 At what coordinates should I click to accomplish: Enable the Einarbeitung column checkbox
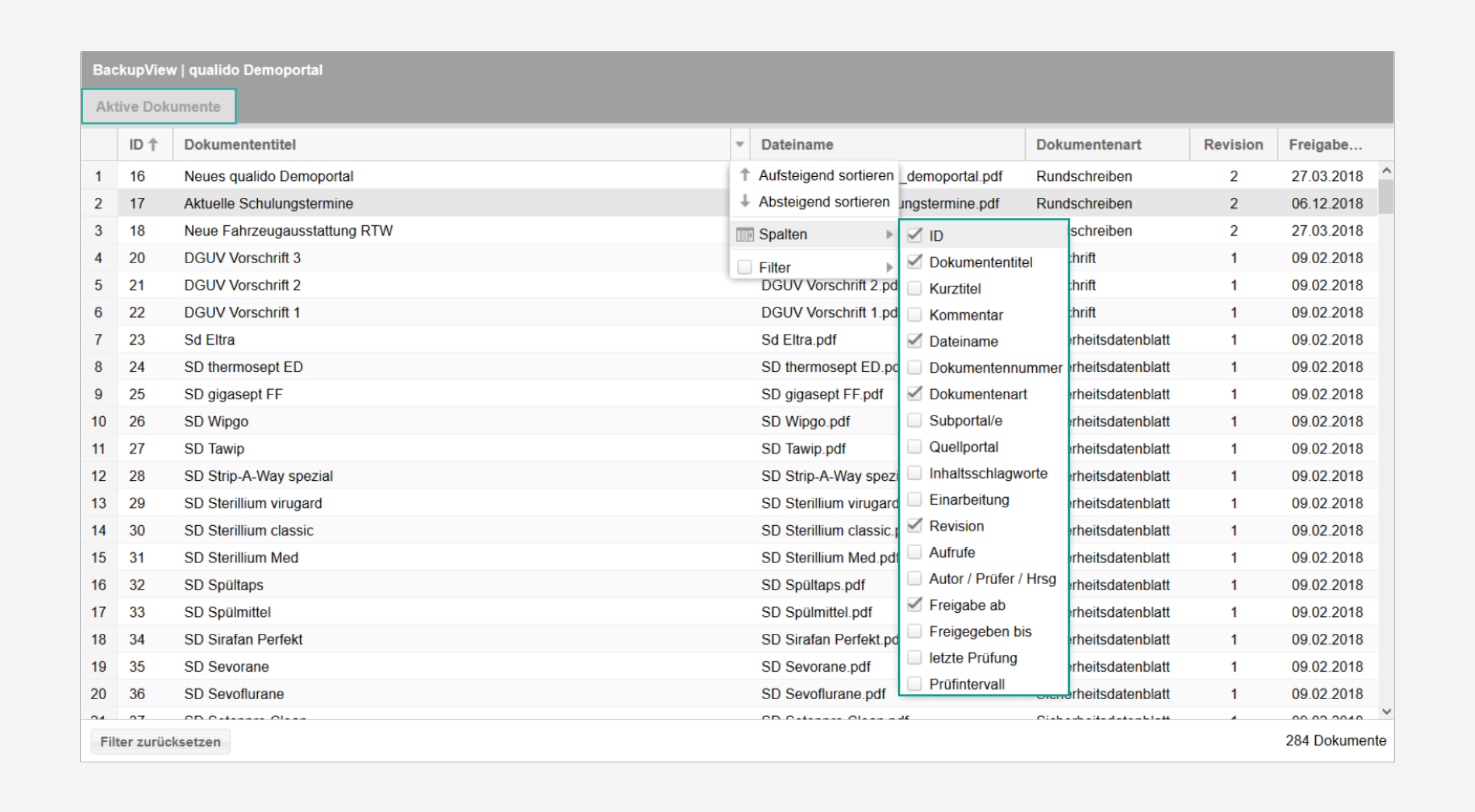915,499
